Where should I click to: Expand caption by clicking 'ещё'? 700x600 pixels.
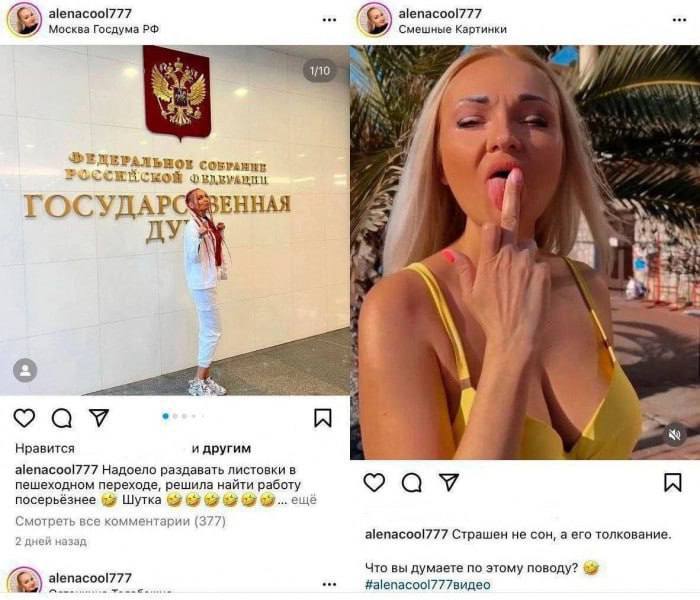coord(304,500)
